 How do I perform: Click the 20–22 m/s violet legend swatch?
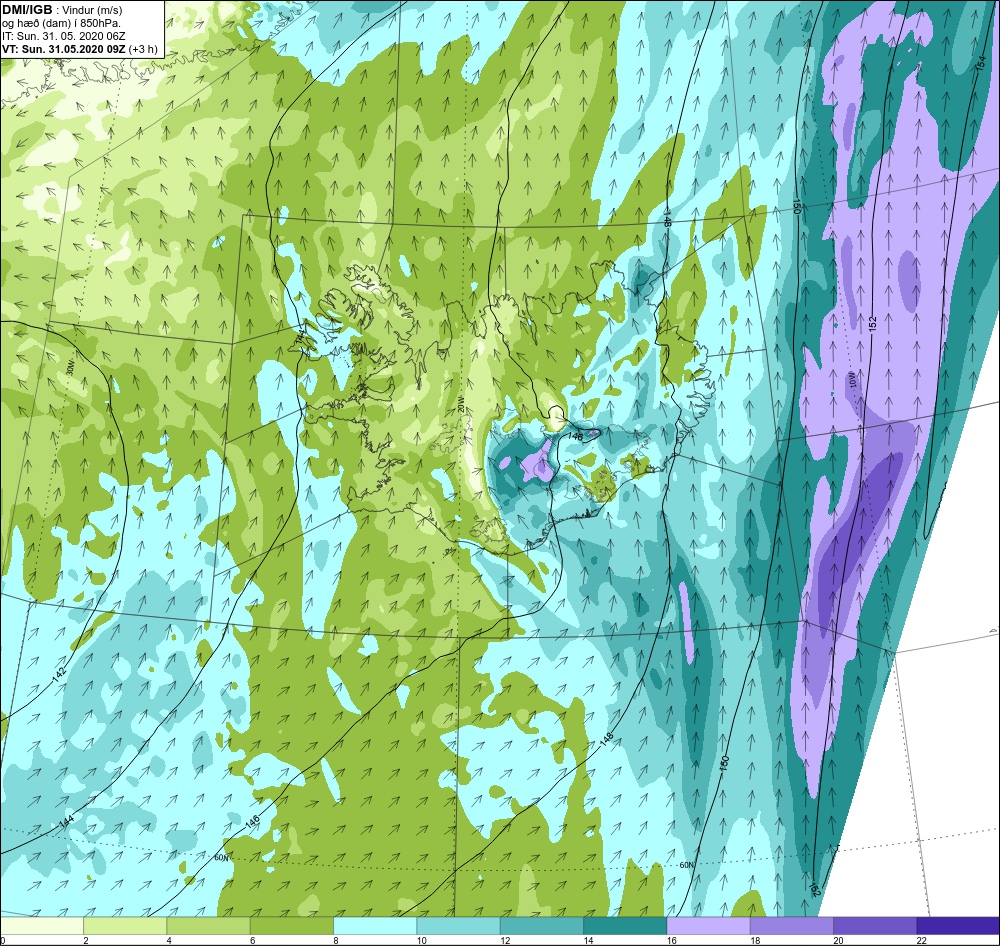[x=874, y=925]
